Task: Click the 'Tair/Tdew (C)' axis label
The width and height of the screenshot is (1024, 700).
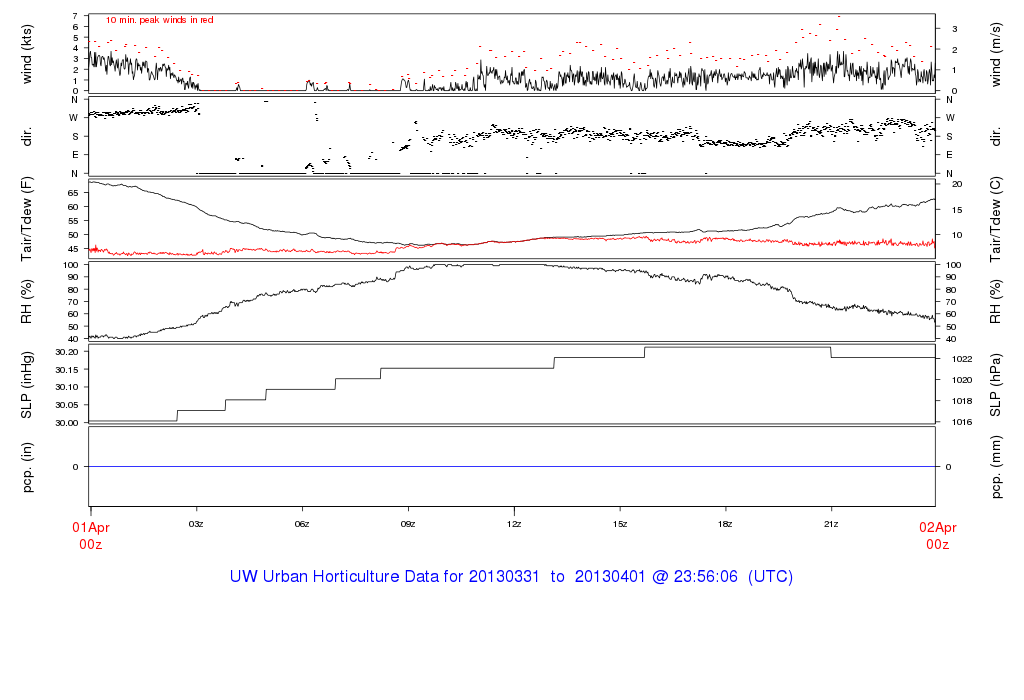Action: click(995, 219)
